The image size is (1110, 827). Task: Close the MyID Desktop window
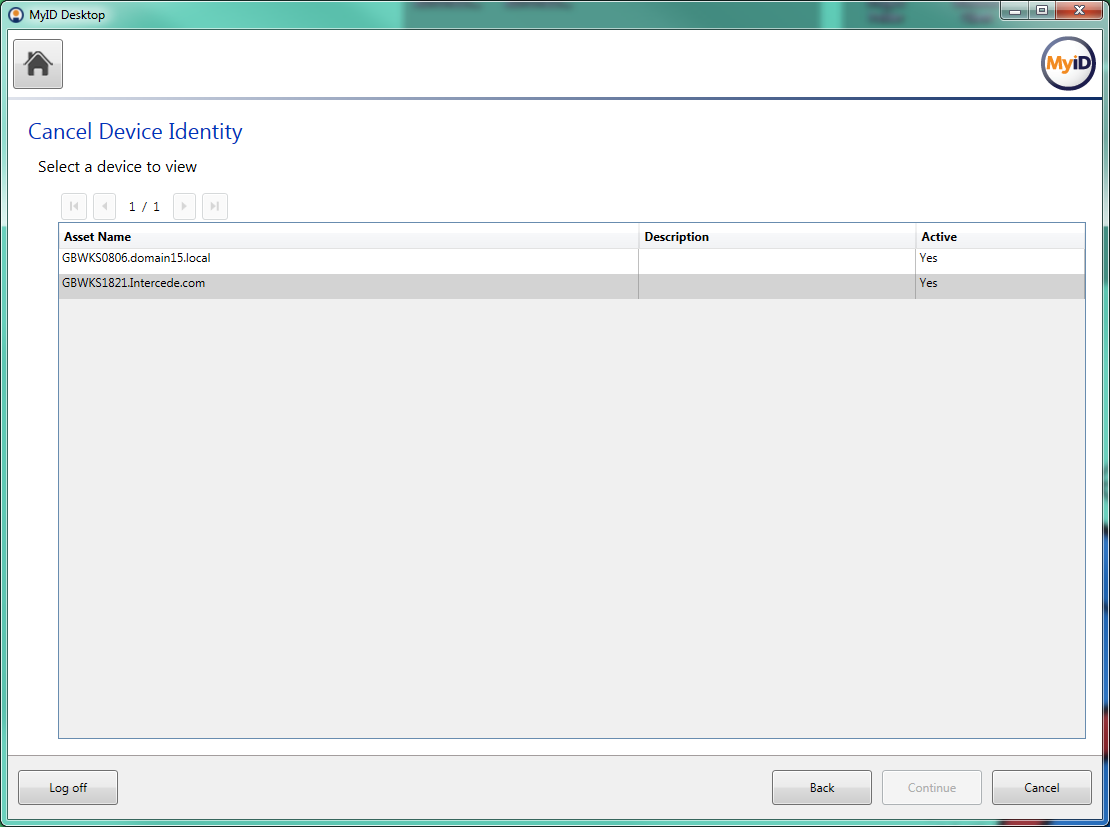[1079, 11]
